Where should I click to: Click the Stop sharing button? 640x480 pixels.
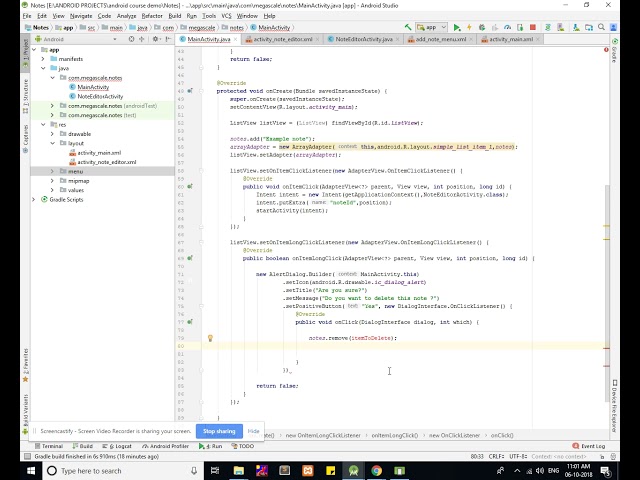tap(219, 431)
